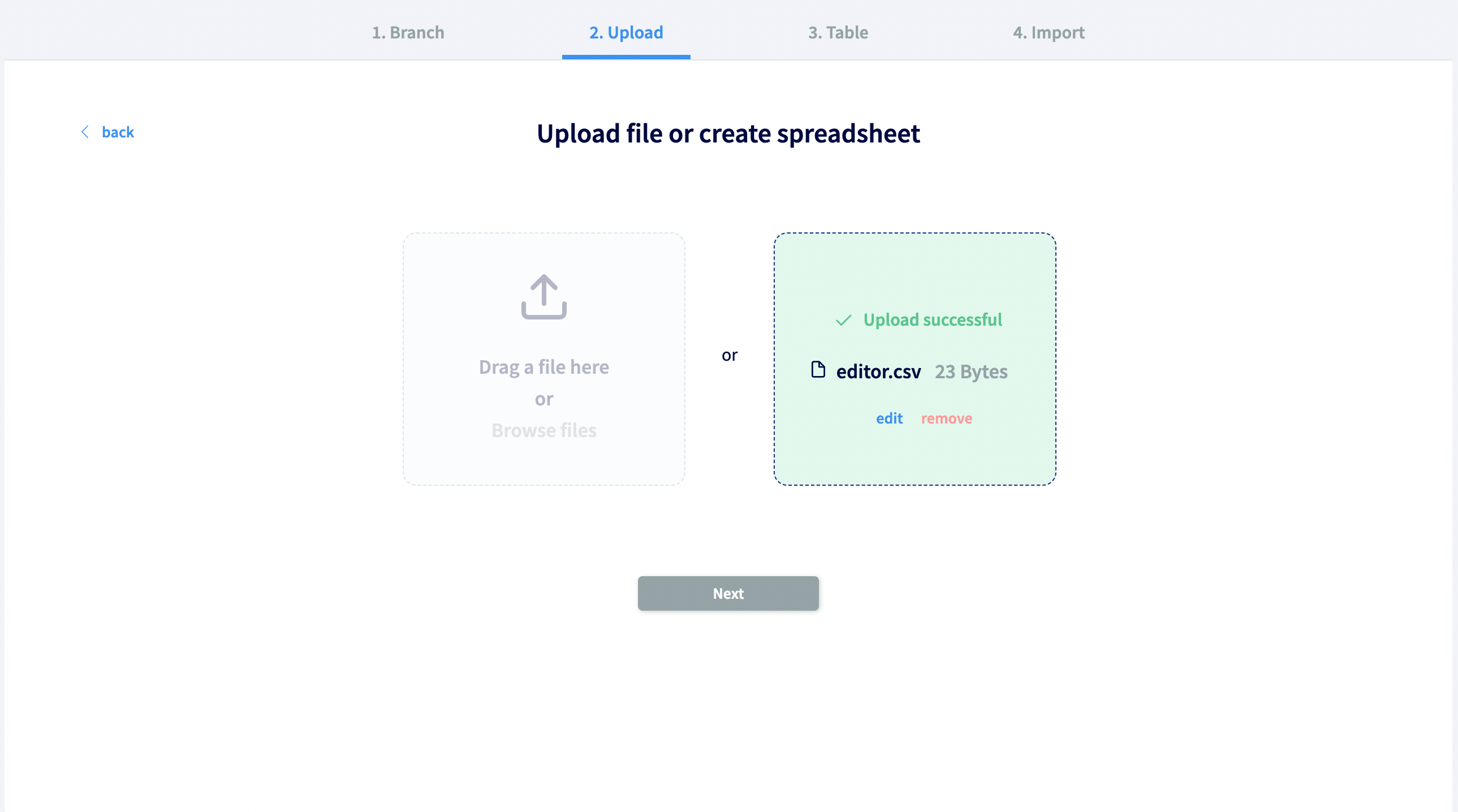Select the Upload tab

point(626,32)
